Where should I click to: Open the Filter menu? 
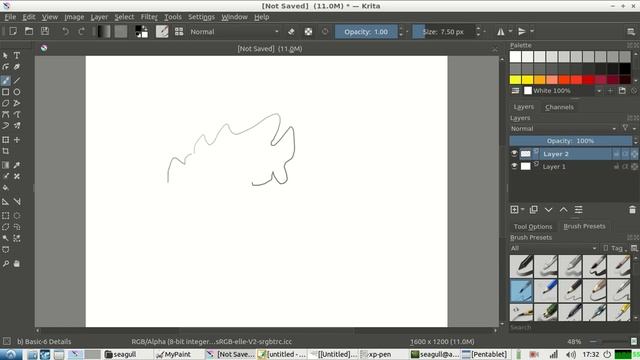coord(149,17)
